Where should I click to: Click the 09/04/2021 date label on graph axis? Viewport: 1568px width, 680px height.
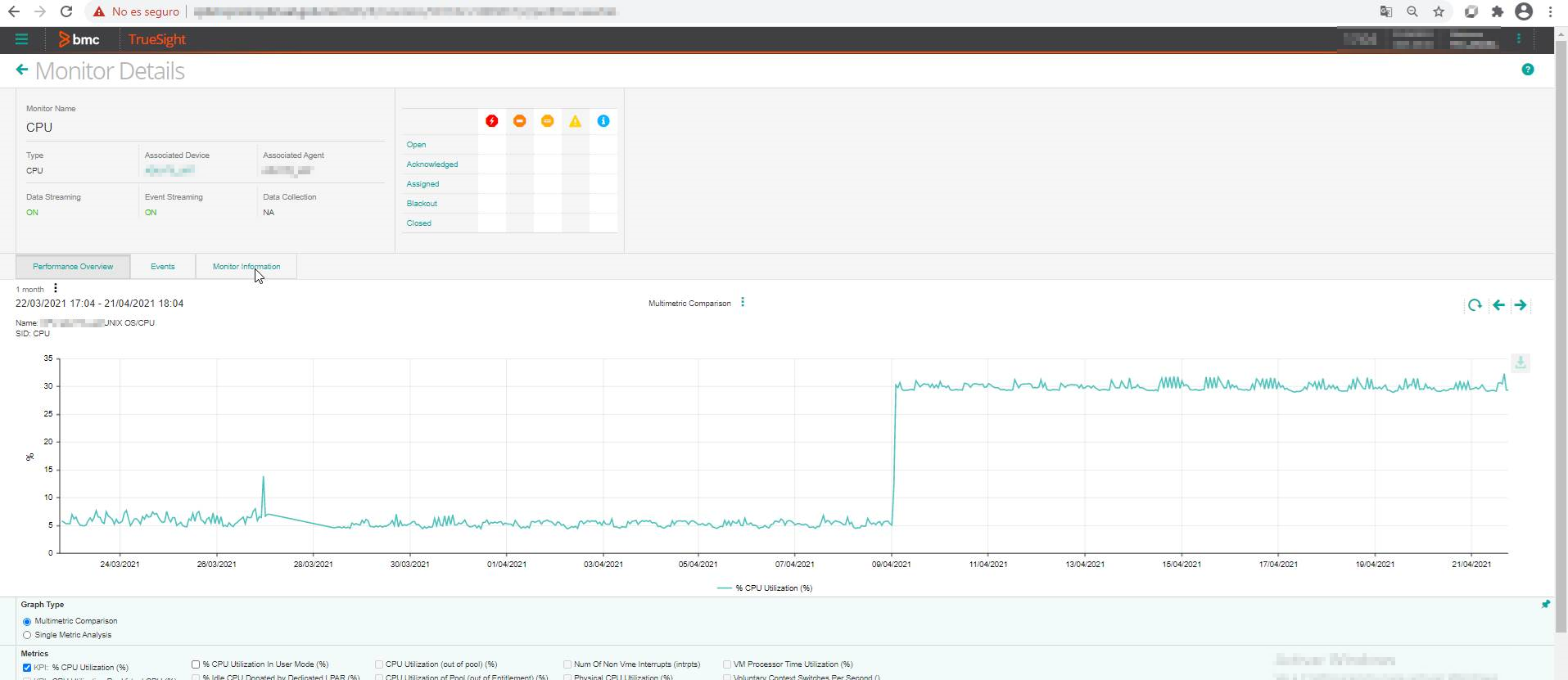[892, 565]
